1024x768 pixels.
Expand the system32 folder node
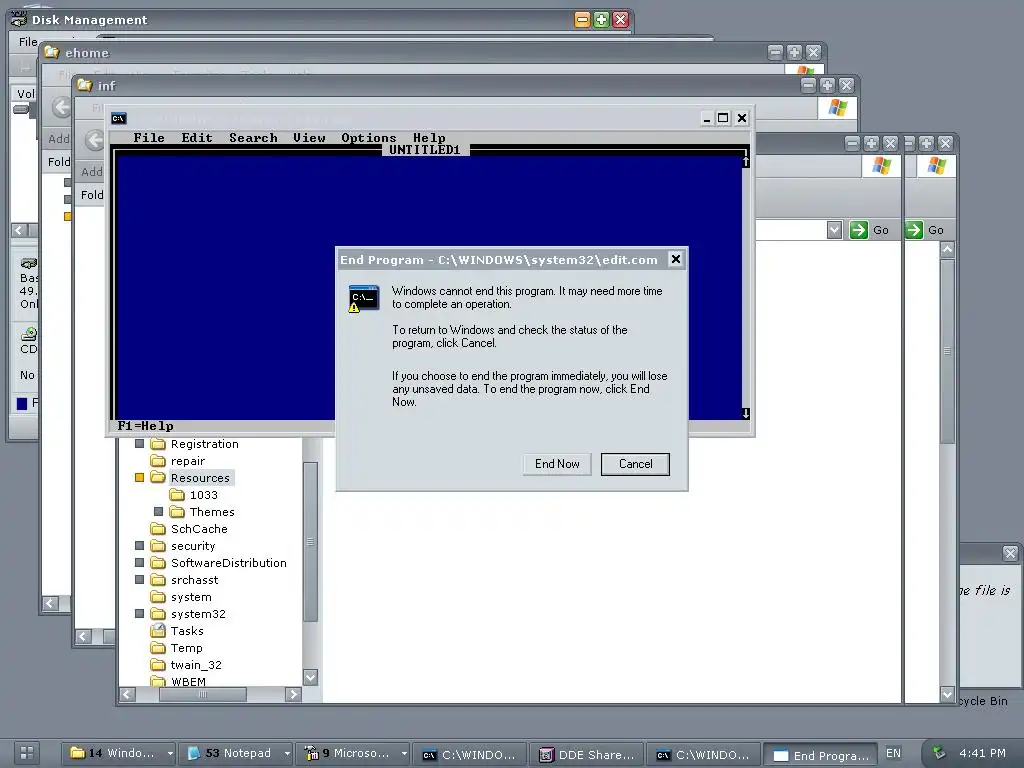click(x=139, y=614)
